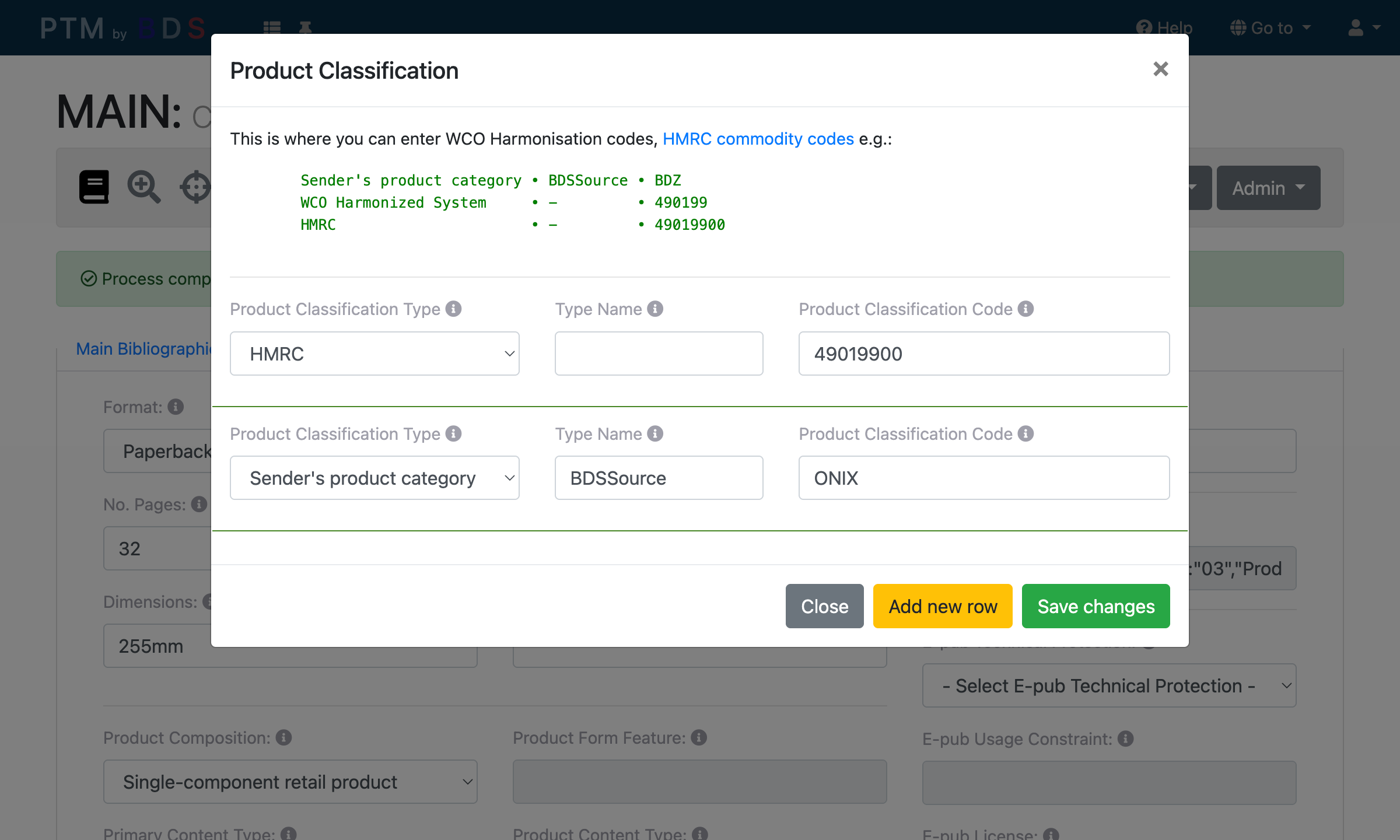Open the HMRC commodity codes link

pos(758,139)
